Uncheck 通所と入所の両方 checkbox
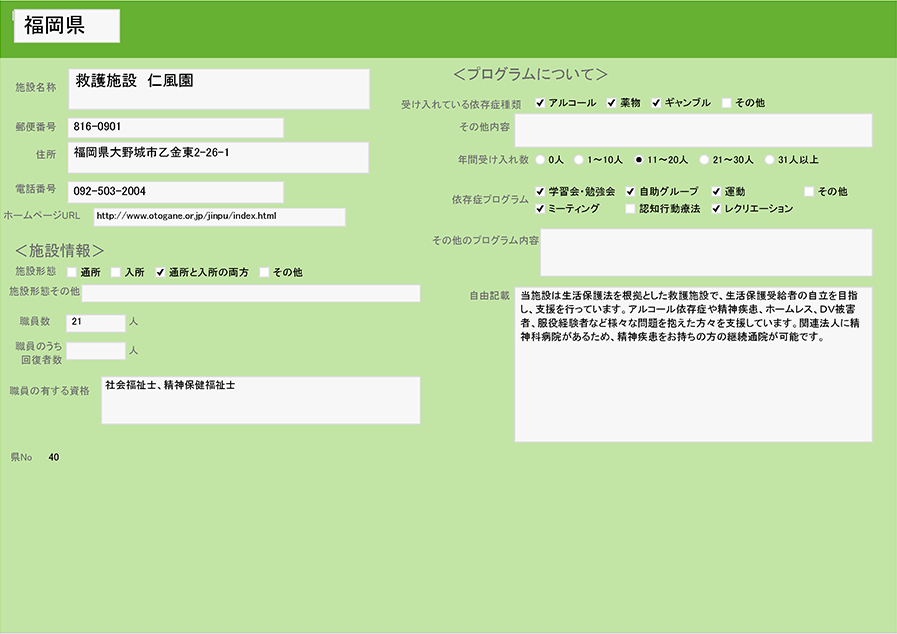 tap(160, 272)
